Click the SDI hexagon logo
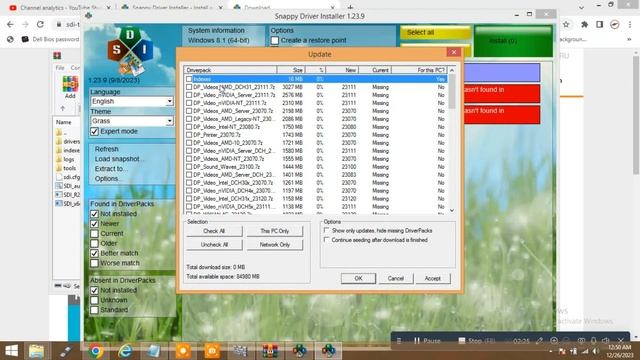The width and height of the screenshot is (640, 360). pyautogui.click(x=131, y=51)
